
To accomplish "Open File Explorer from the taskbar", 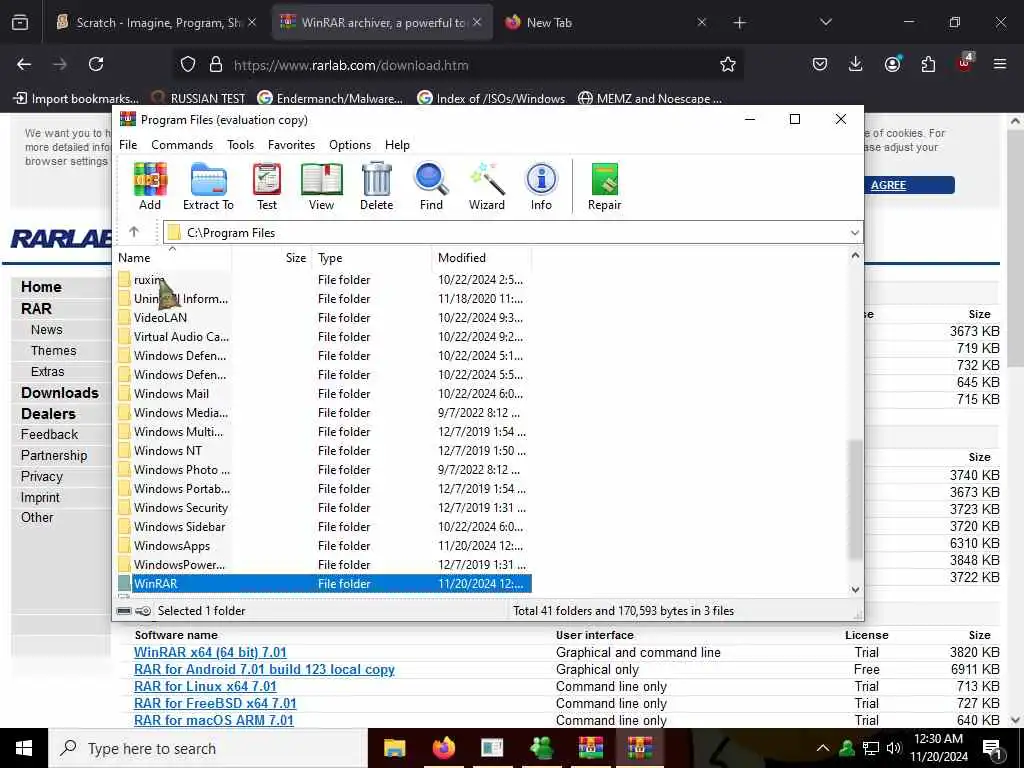I will [x=394, y=748].
